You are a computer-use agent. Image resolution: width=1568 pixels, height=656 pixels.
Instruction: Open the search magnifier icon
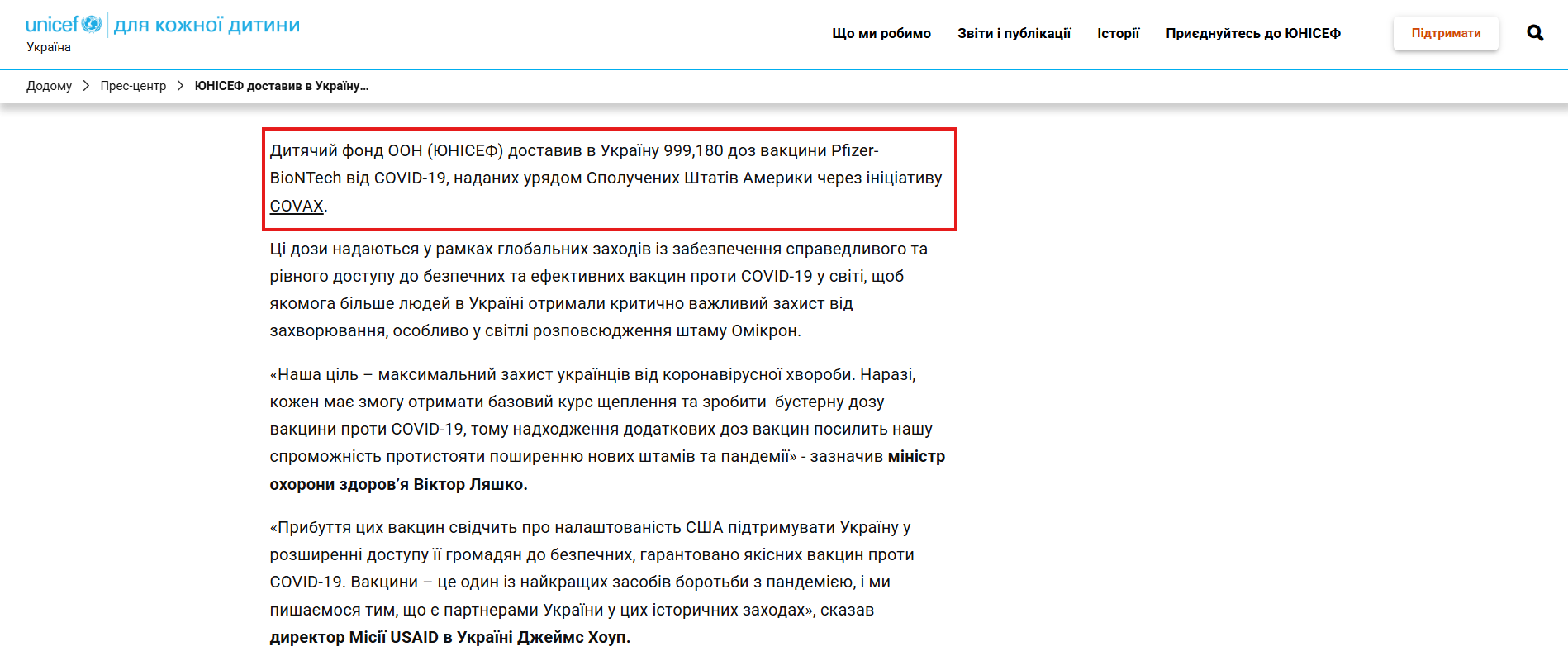[x=1535, y=33]
